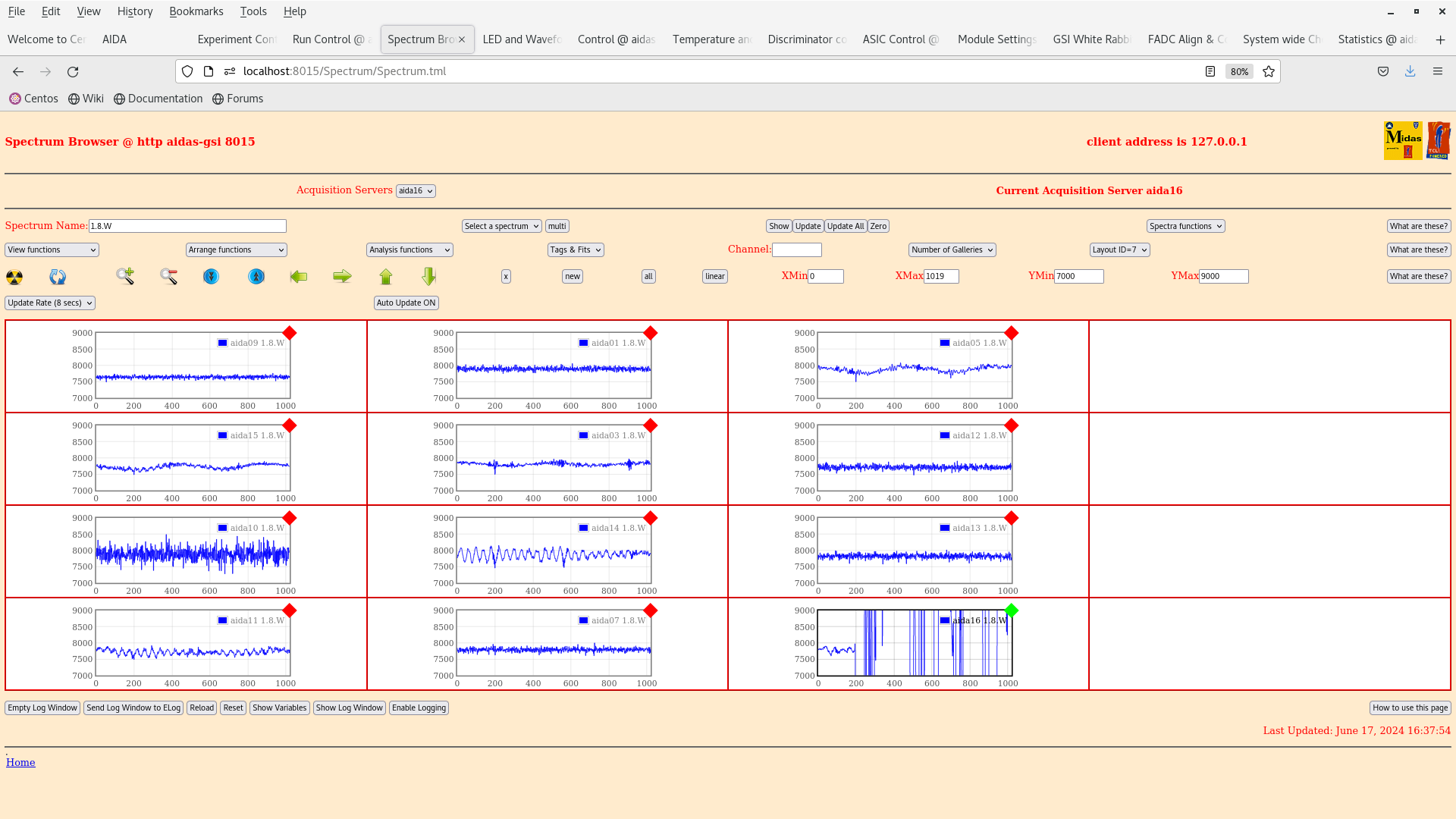Image resolution: width=1456 pixels, height=819 pixels.
Task: Follow the Home link
Action: 20,763
